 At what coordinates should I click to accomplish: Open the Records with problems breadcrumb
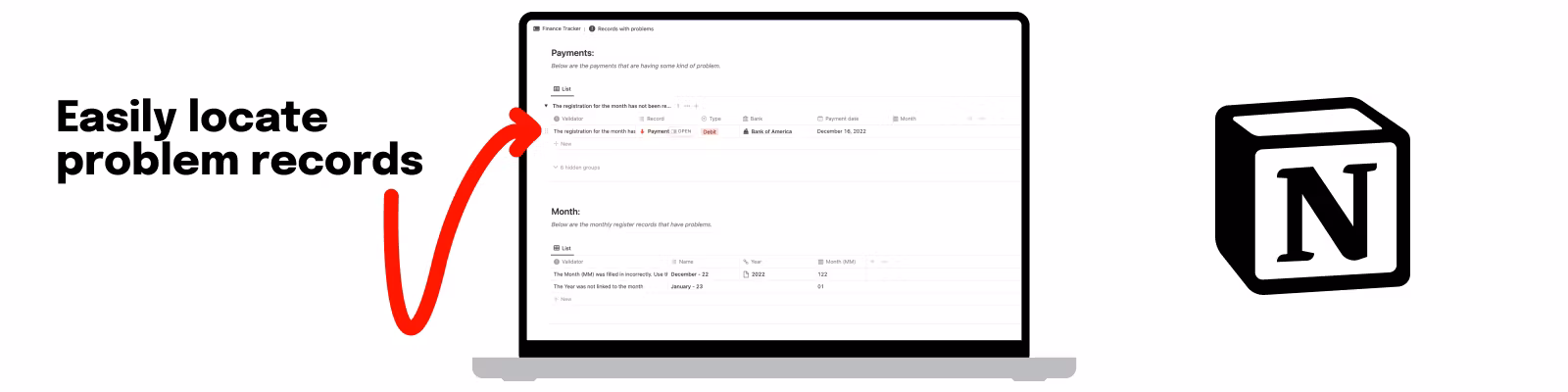click(624, 28)
